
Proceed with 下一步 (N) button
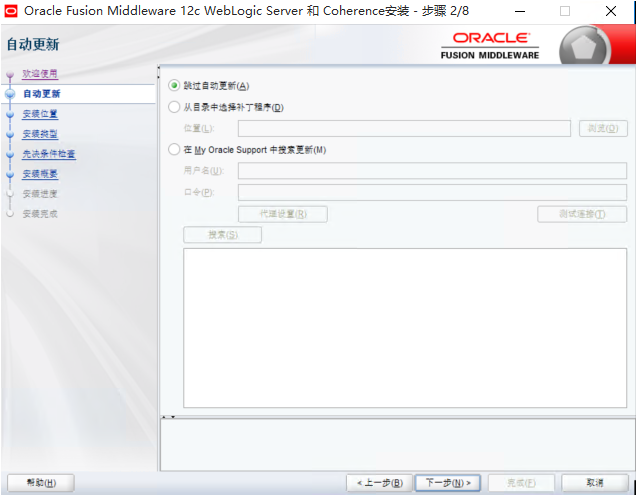tap(448, 483)
